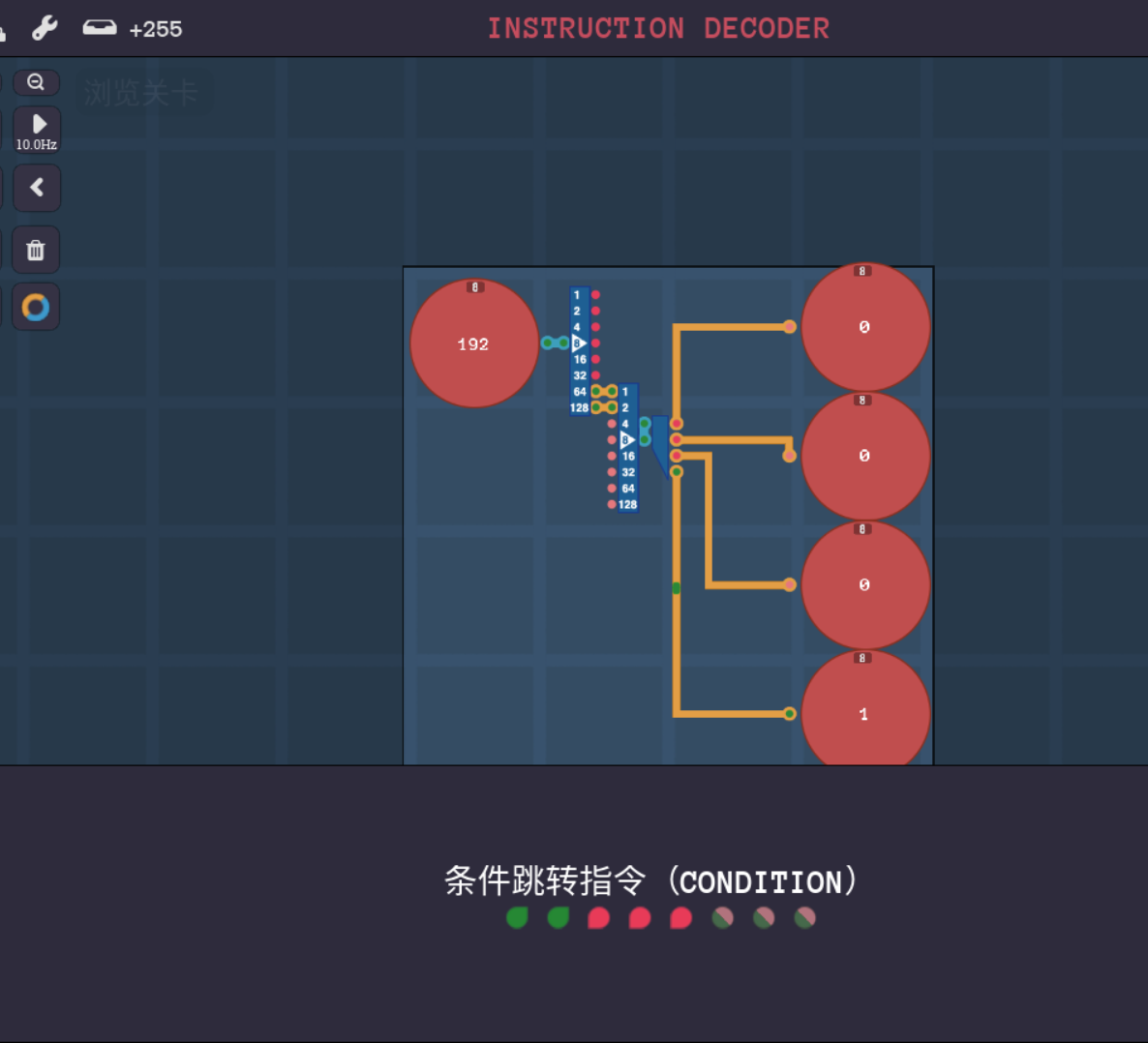Collapse the sidebar with the left chevron button
The image size is (1148, 1043).
[x=36, y=187]
